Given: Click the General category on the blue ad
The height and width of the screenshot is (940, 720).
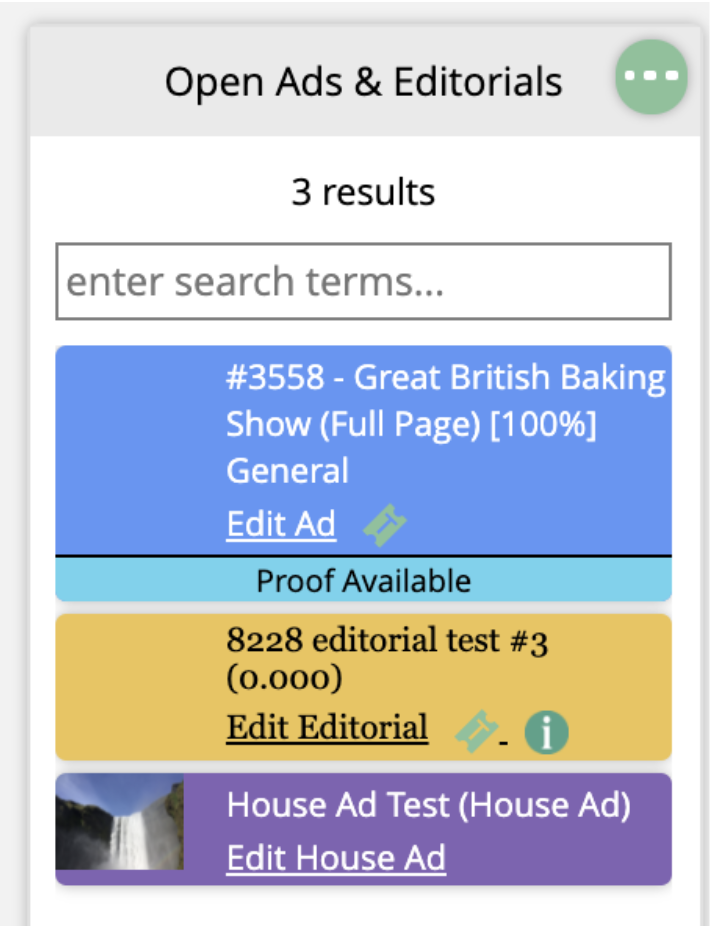Looking at the screenshot, I should pyautogui.click(x=287, y=471).
